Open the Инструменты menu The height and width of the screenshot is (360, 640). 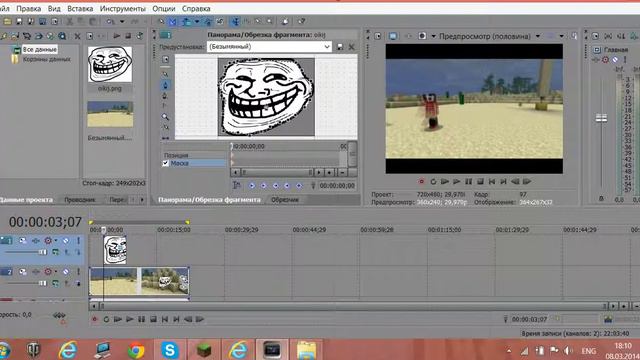[122, 8]
